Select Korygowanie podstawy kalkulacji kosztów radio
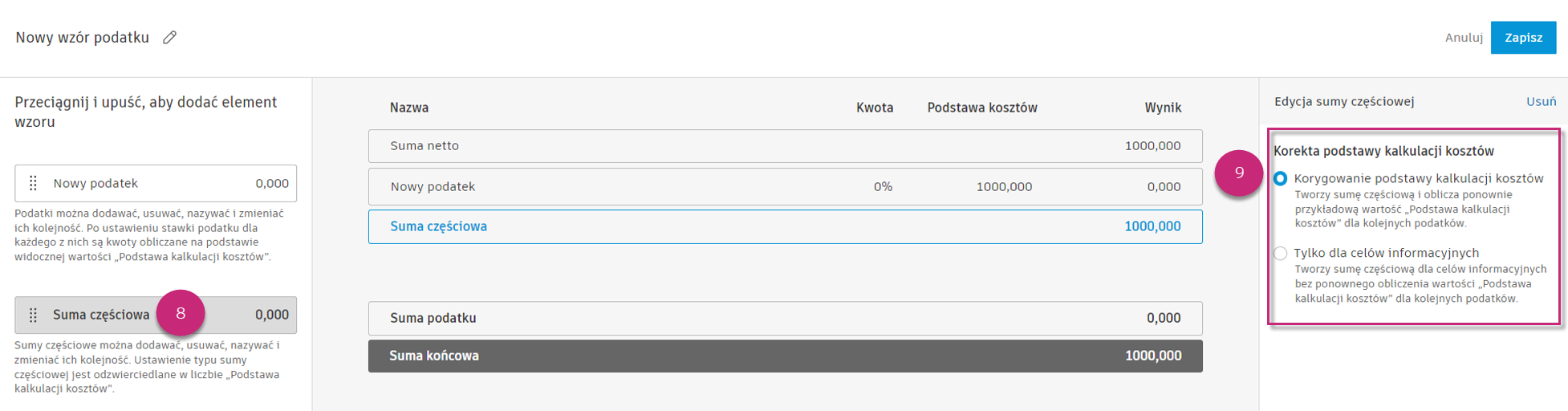Viewport: 1568px width, 411px height. (x=1281, y=179)
